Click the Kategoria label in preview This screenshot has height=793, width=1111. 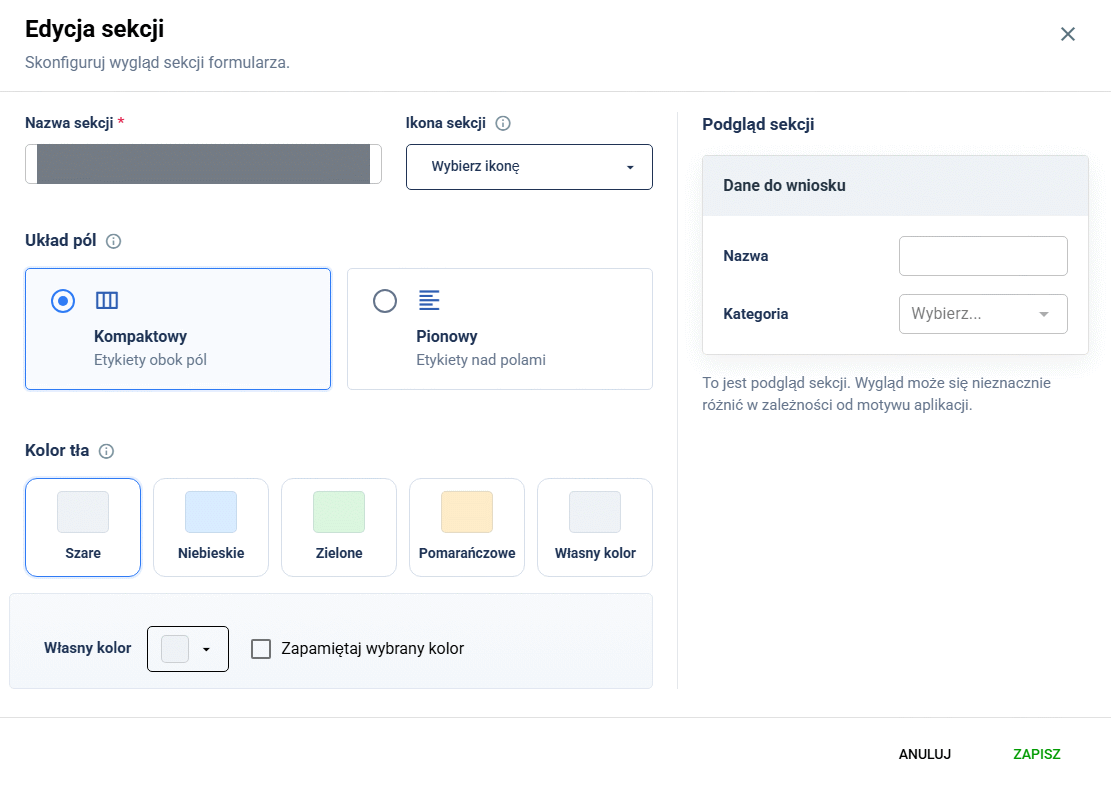[755, 314]
